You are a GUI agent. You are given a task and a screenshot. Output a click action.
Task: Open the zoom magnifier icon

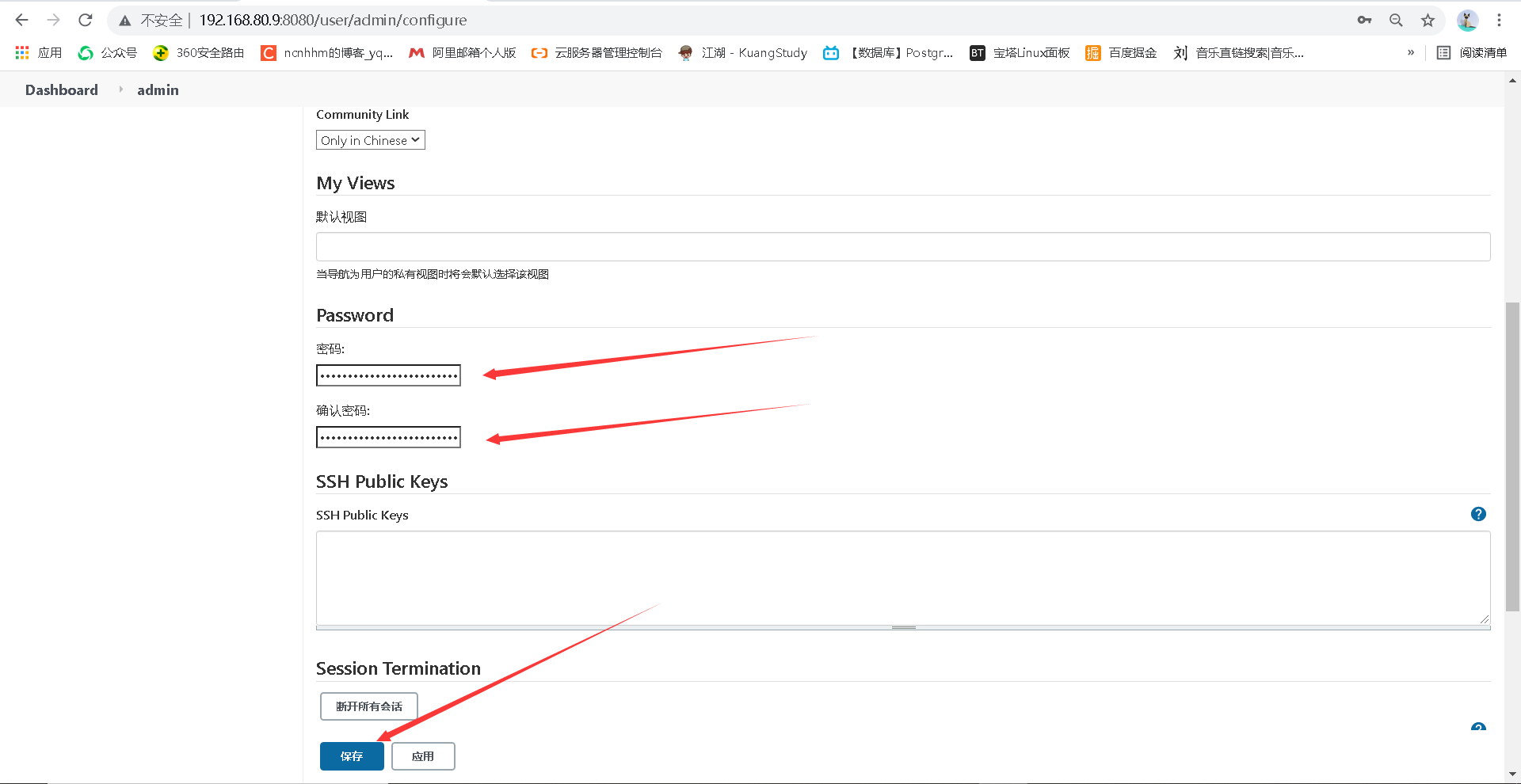click(x=1396, y=20)
